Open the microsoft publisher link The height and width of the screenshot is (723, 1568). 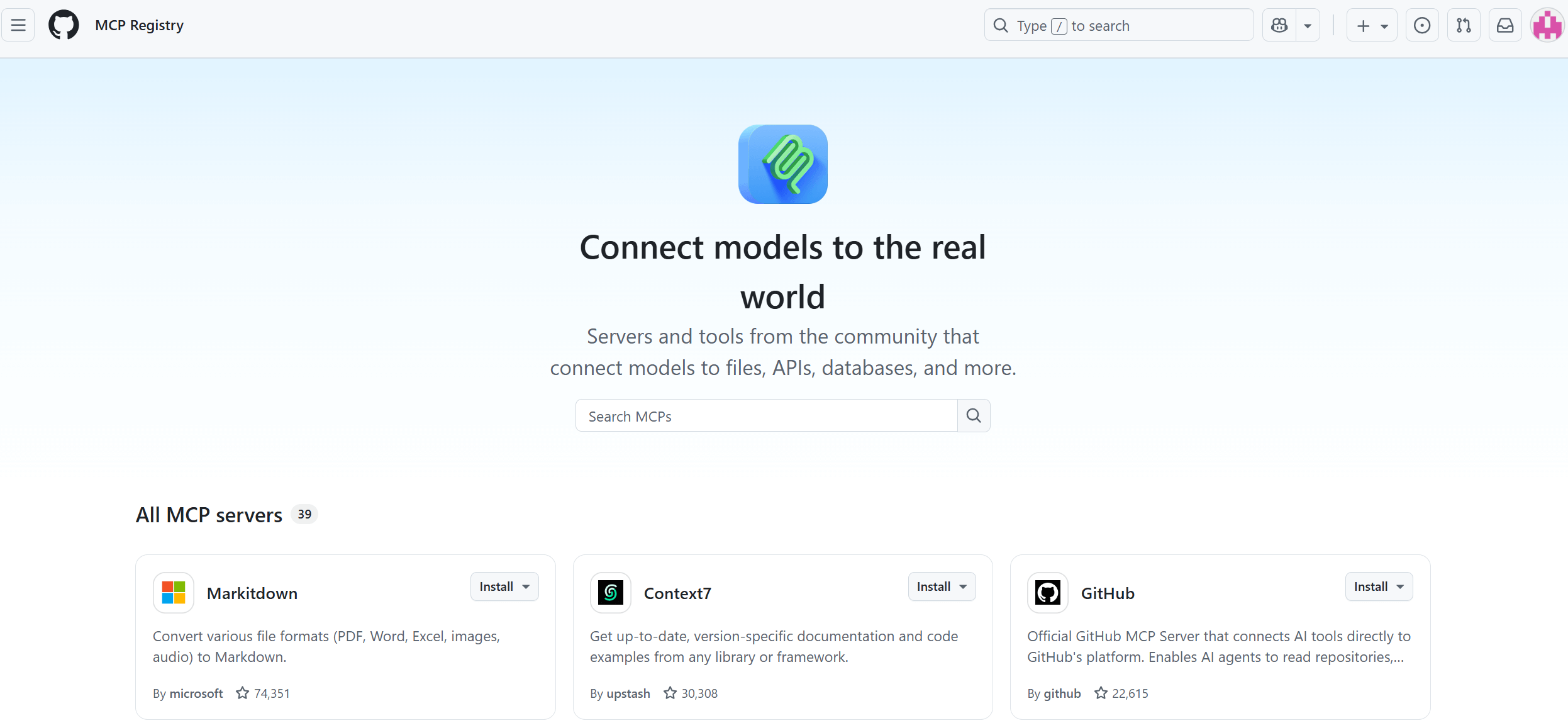[196, 693]
